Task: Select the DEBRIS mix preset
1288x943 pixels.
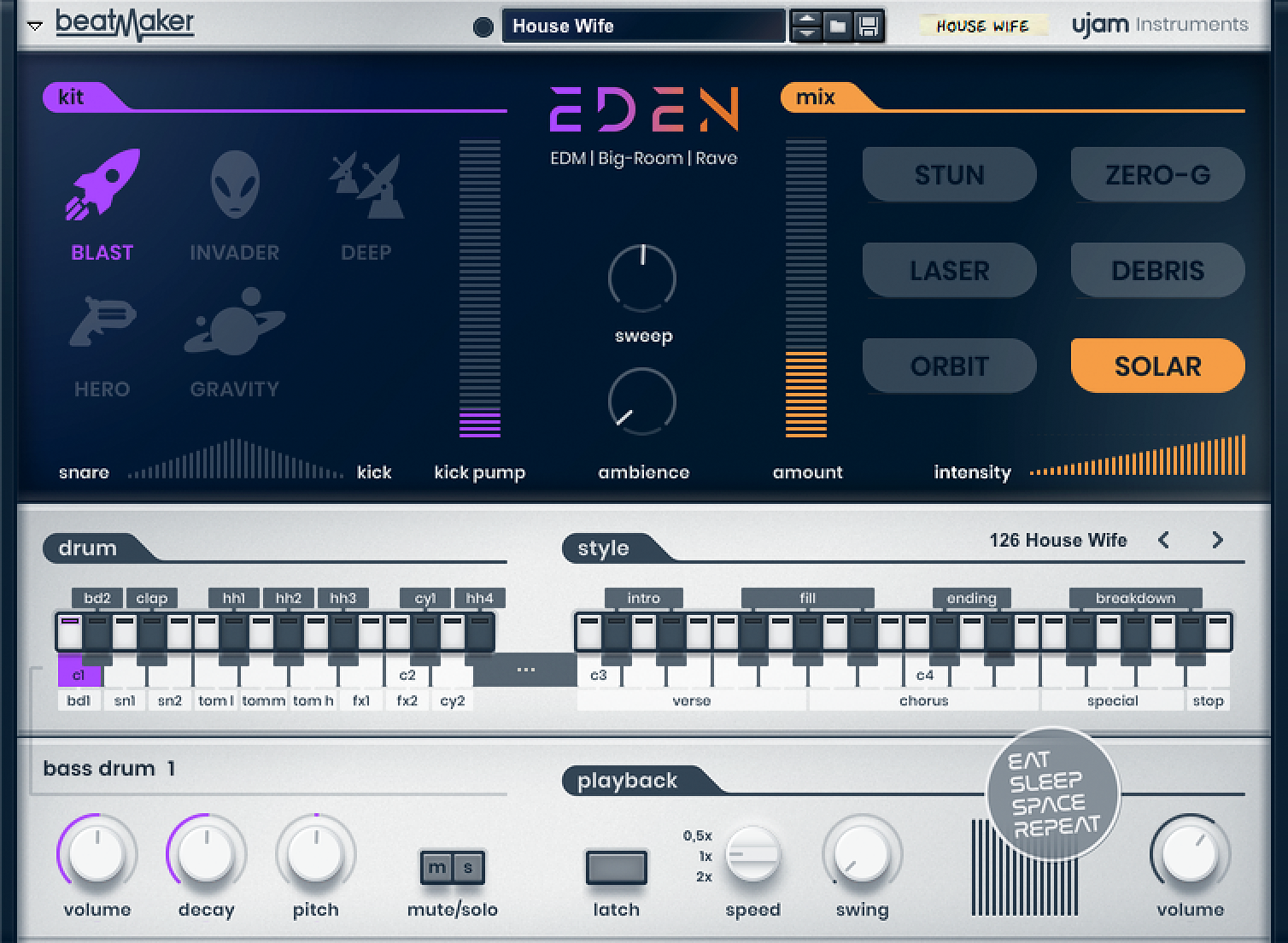Action: (1156, 270)
